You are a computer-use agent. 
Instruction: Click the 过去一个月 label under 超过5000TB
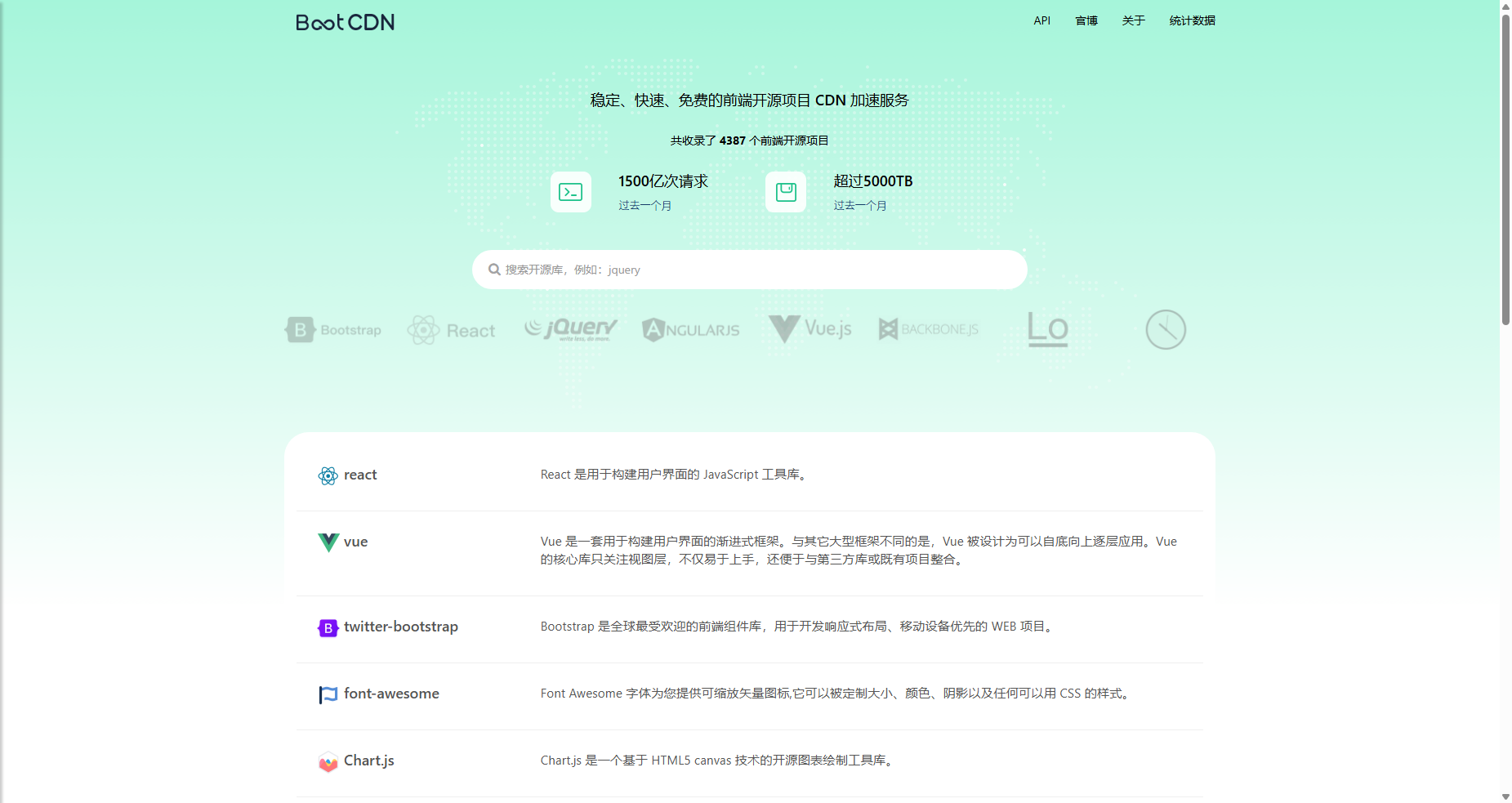(x=860, y=206)
